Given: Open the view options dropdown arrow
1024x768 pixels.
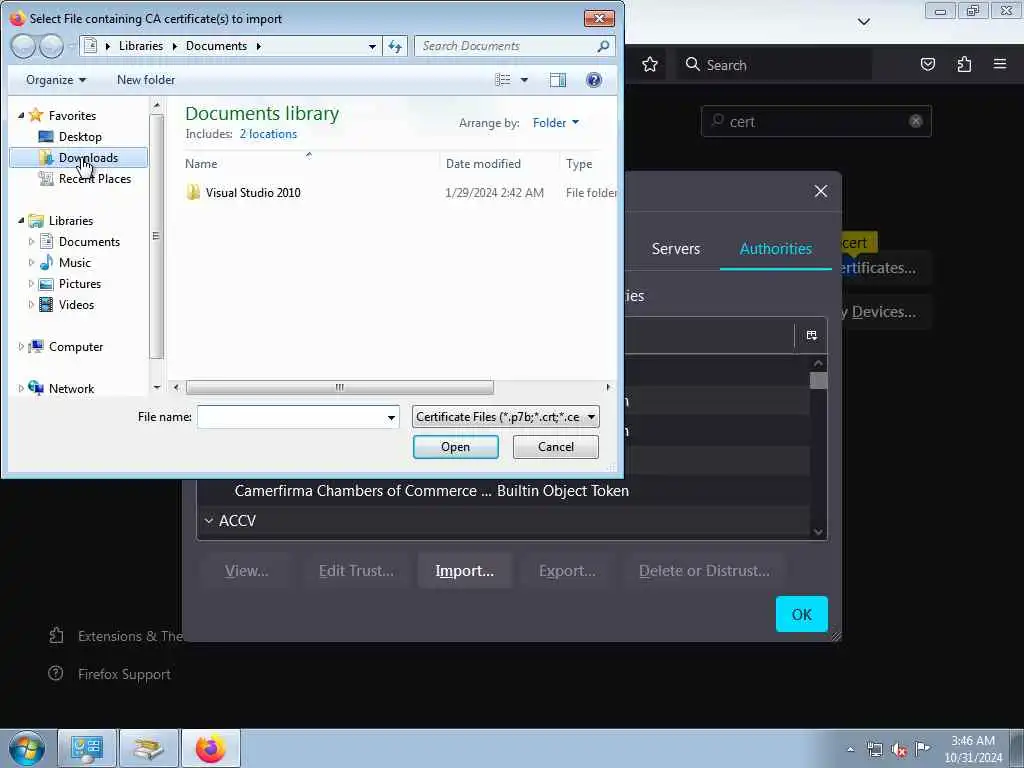Looking at the screenshot, I should point(524,80).
